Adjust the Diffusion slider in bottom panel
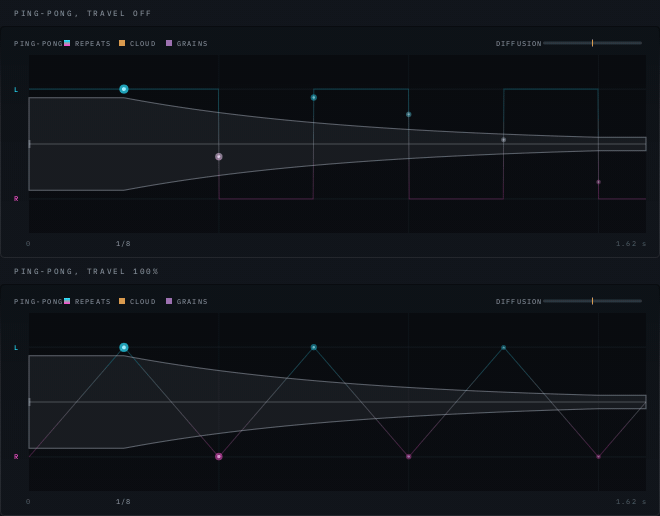 pyautogui.click(x=592, y=301)
